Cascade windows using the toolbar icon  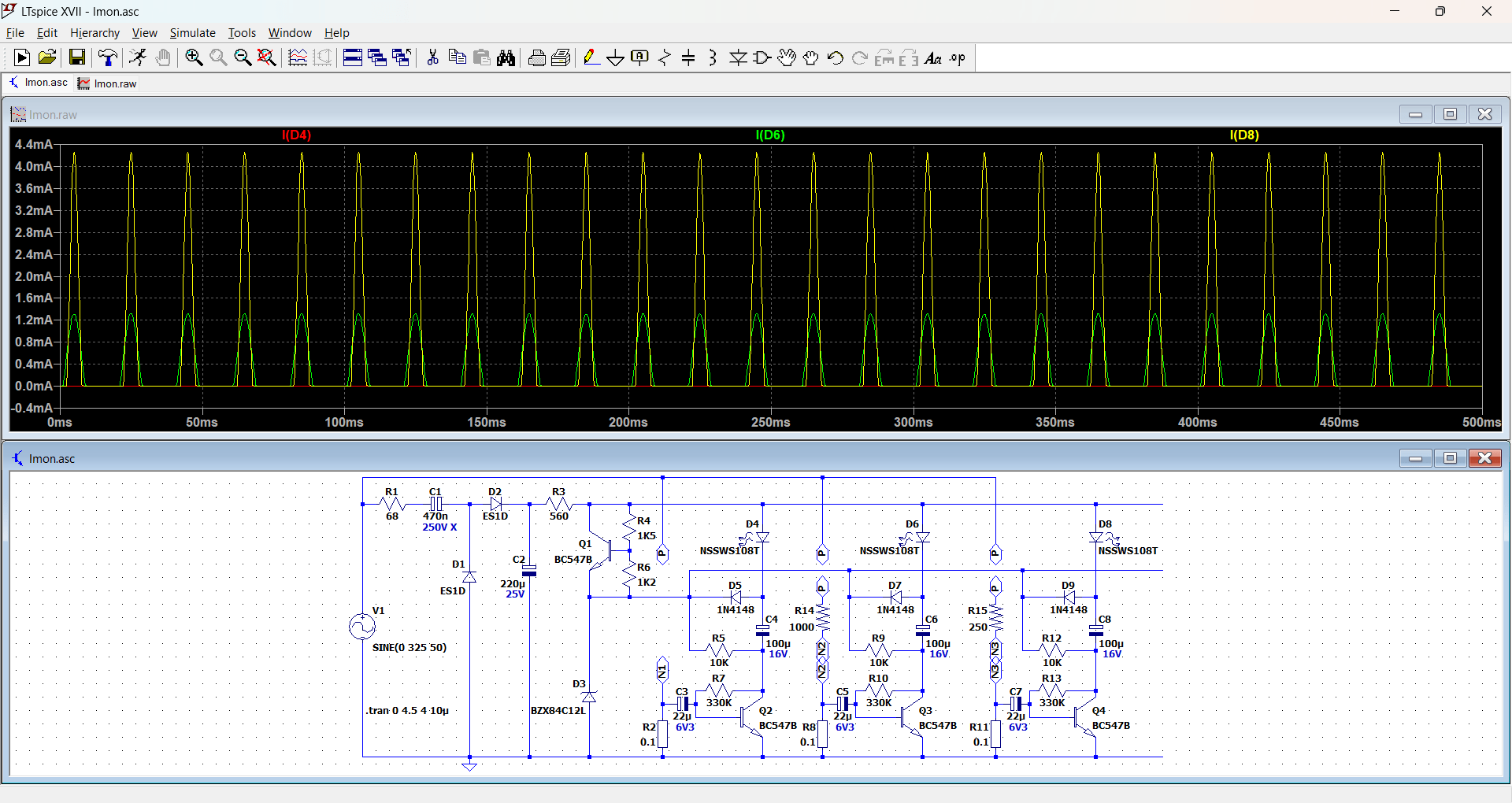click(x=377, y=57)
